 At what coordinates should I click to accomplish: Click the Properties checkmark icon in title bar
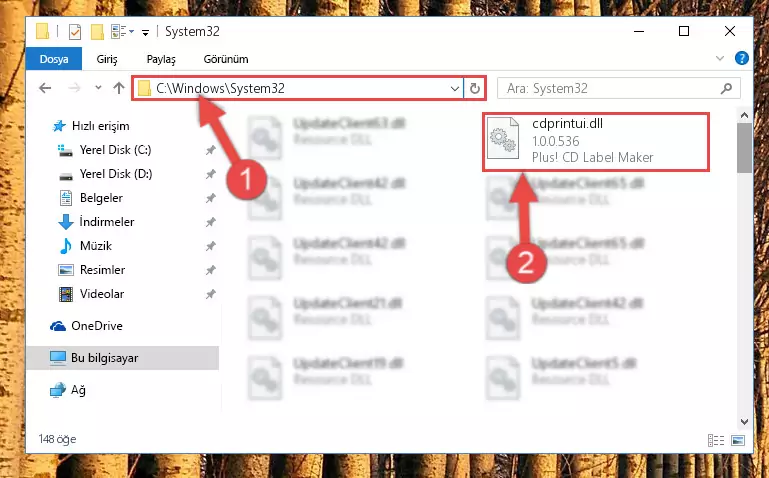pos(75,32)
